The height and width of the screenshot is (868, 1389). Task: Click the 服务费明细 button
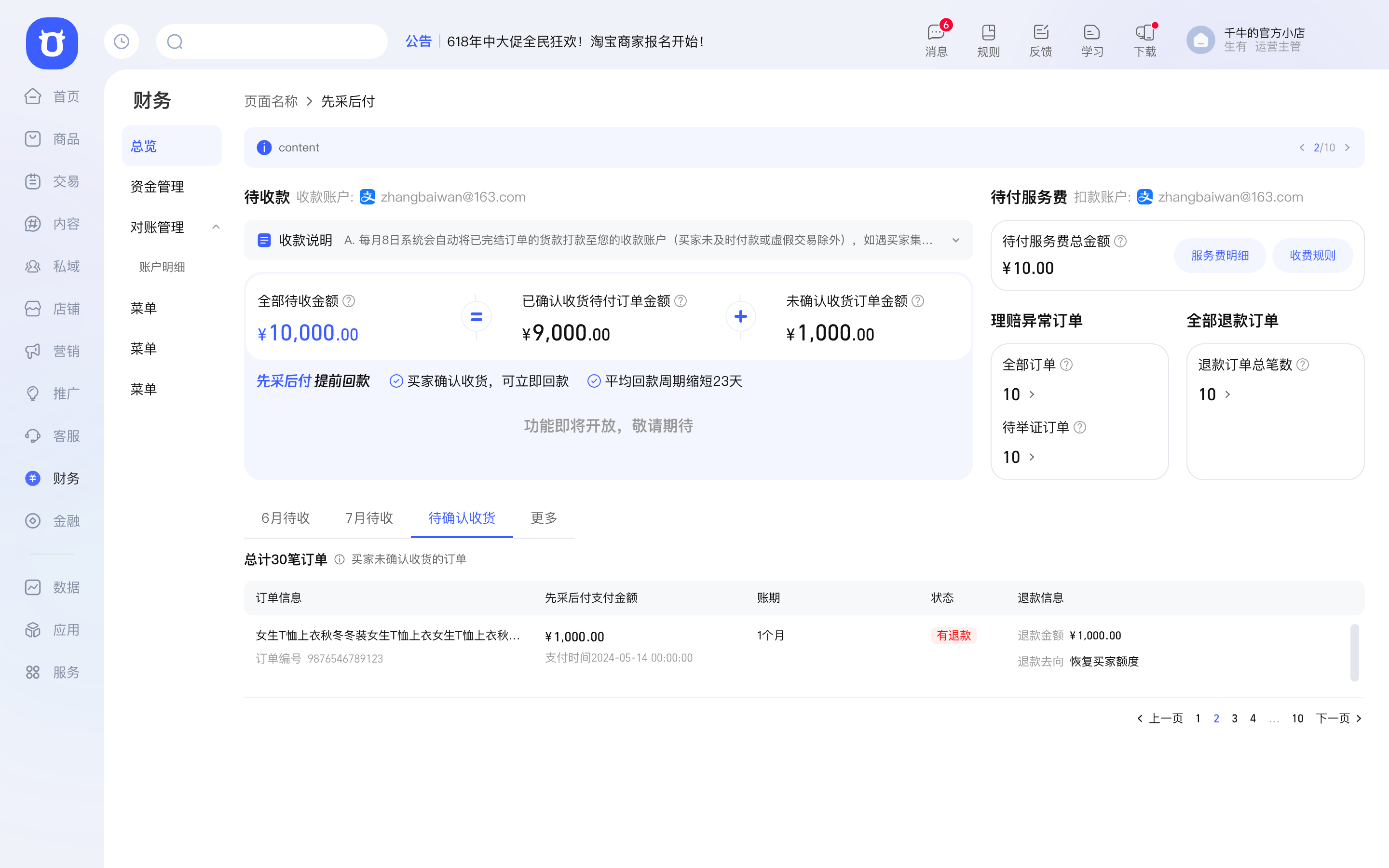tap(1220, 256)
